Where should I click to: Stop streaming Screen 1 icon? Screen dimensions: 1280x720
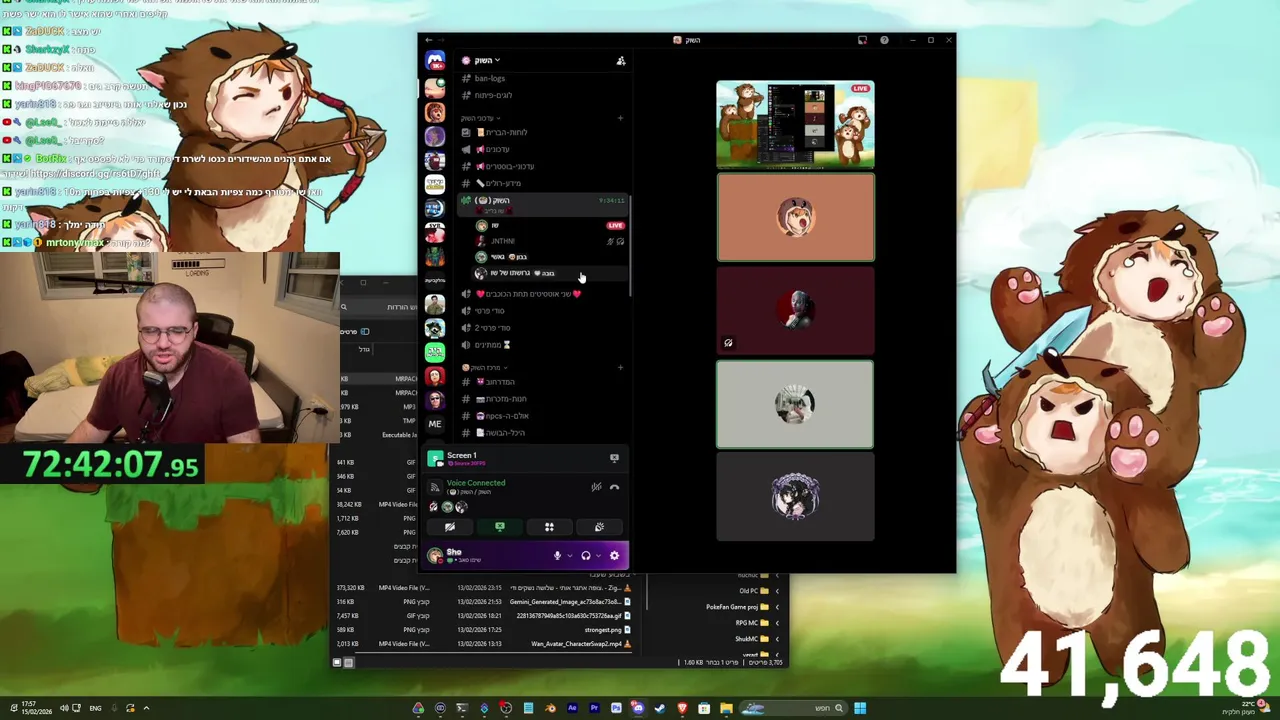click(614, 458)
